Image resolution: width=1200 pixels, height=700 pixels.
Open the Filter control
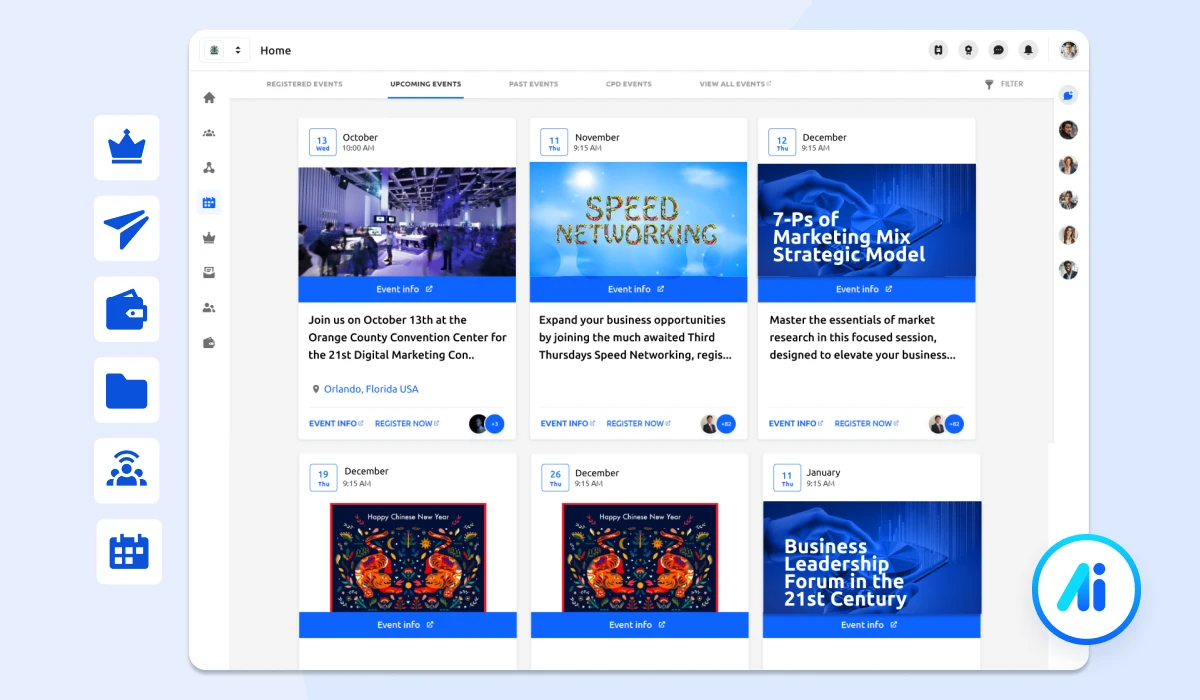[1004, 84]
